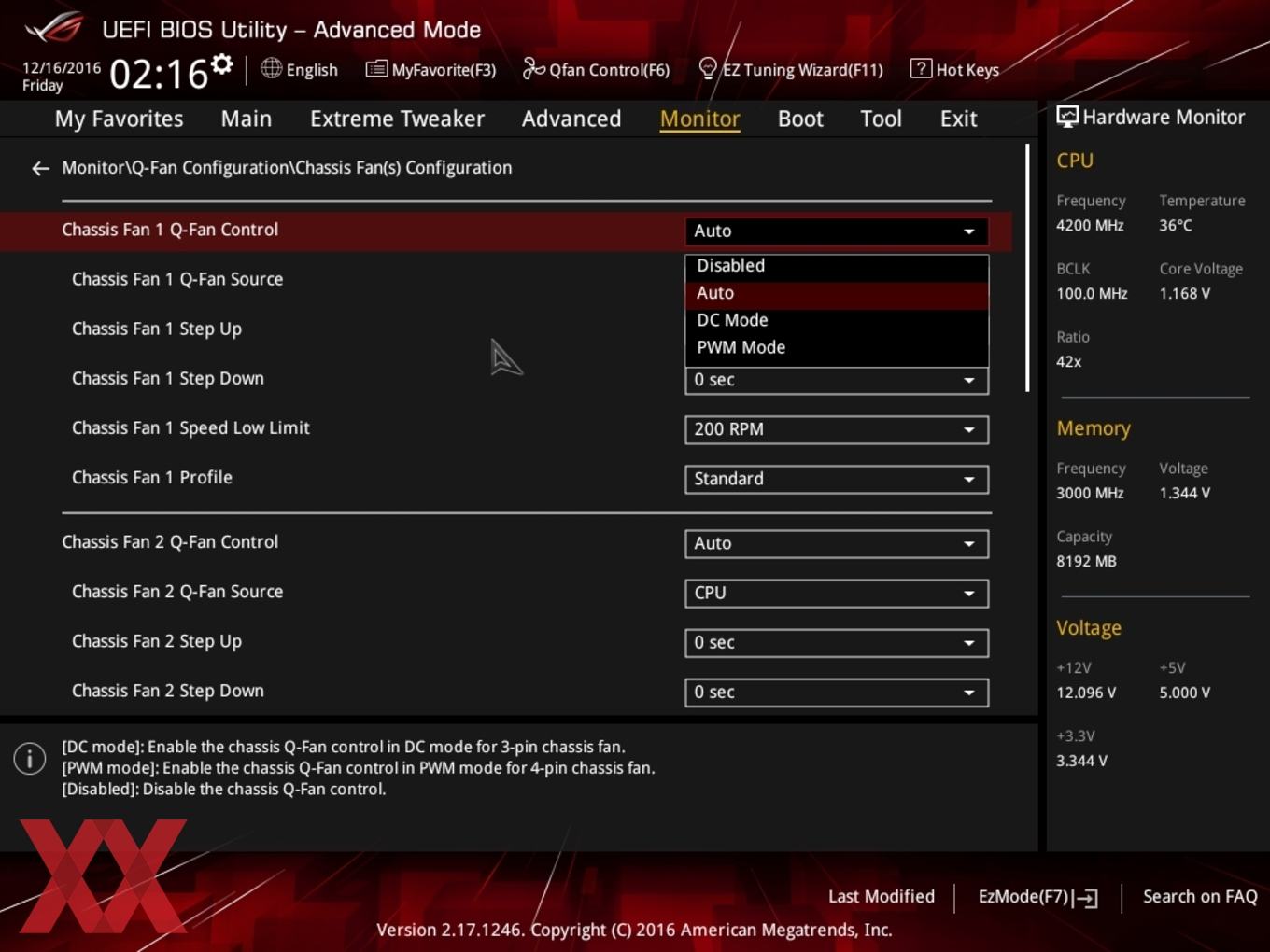
Task: Select the Chassis Fan 1 Step Down label
Action: pyautogui.click(x=168, y=378)
